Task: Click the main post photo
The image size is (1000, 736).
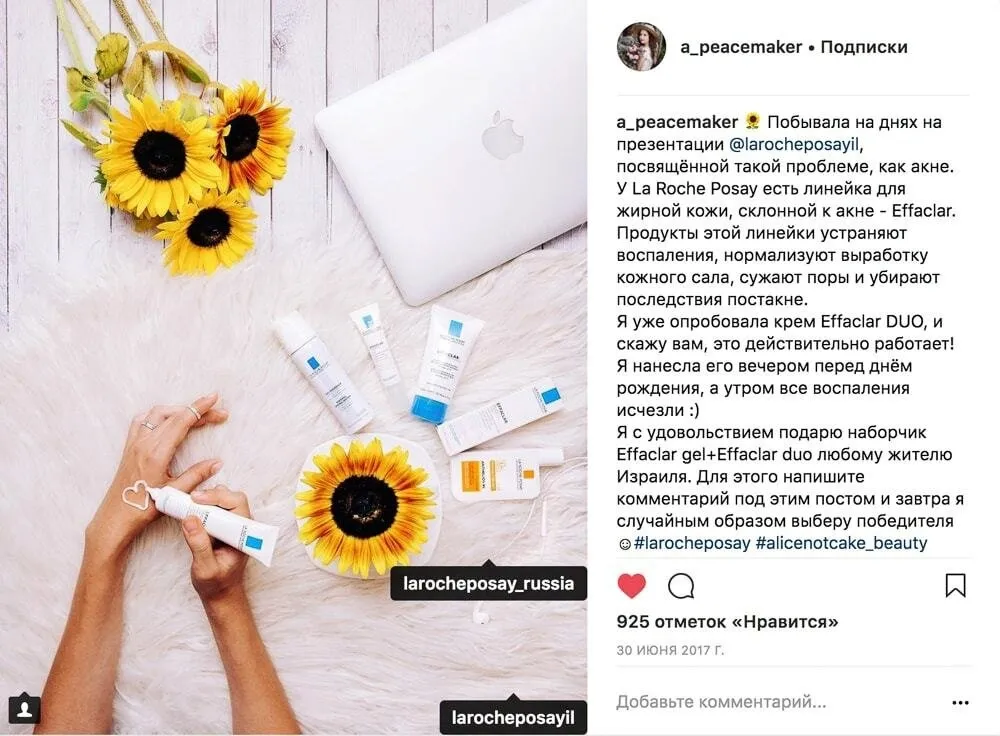Action: (x=293, y=368)
